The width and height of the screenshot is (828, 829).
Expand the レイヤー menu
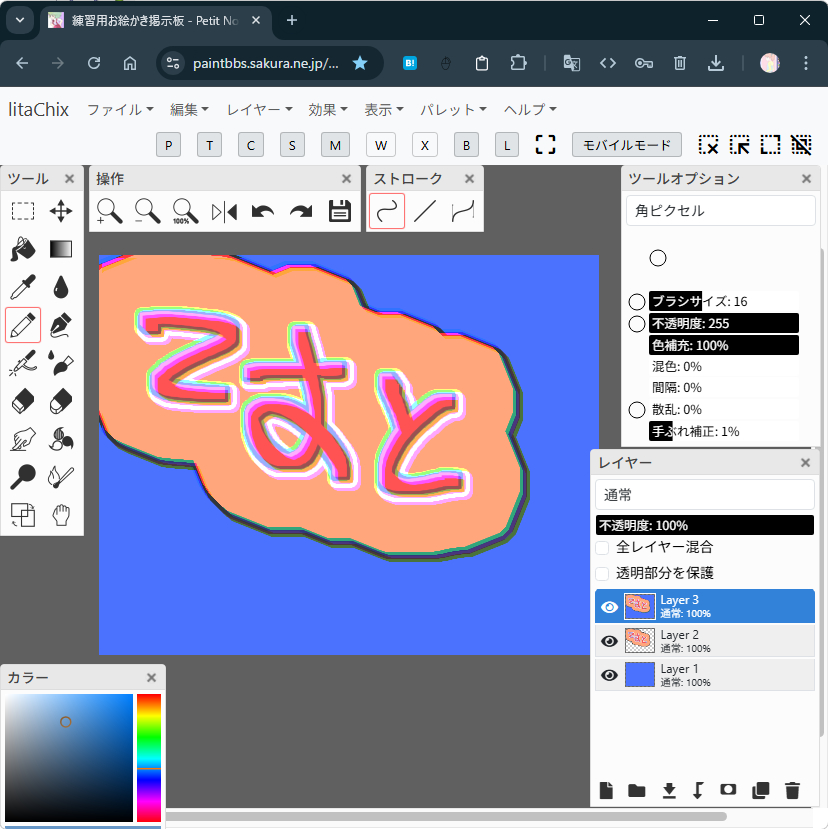pos(259,110)
